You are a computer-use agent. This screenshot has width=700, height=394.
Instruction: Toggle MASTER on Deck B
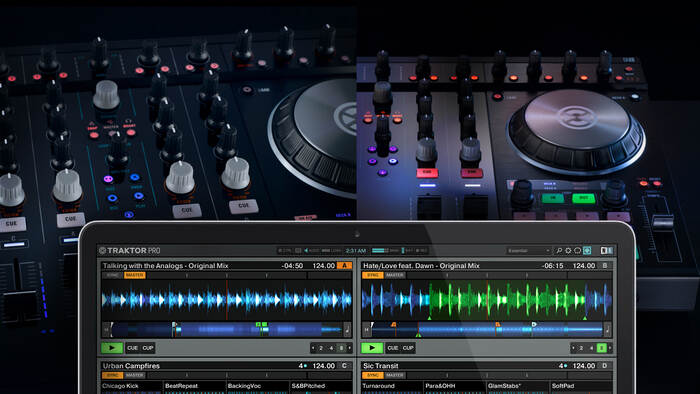(395, 275)
